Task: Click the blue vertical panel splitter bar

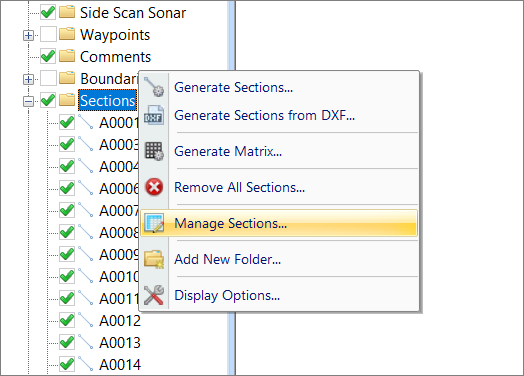Action: click(x=231, y=188)
